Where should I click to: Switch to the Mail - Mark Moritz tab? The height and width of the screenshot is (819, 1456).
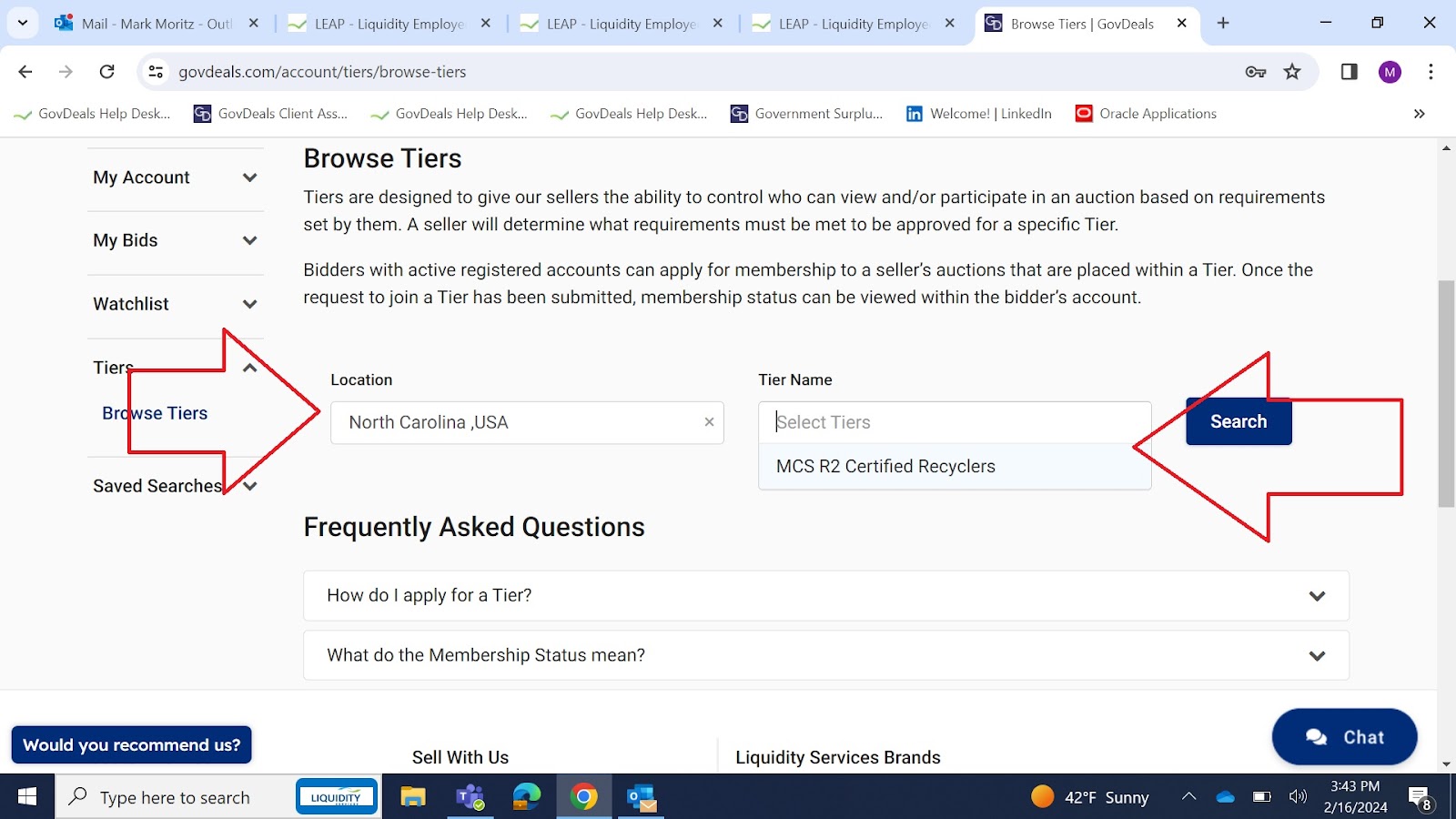click(x=155, y=24)
